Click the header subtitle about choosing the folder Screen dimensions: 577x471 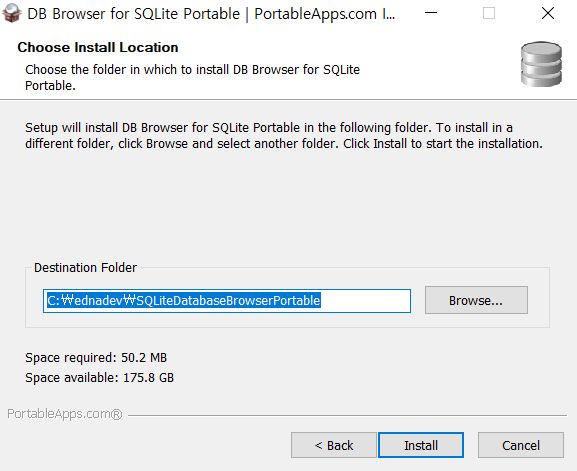[192, 77]
